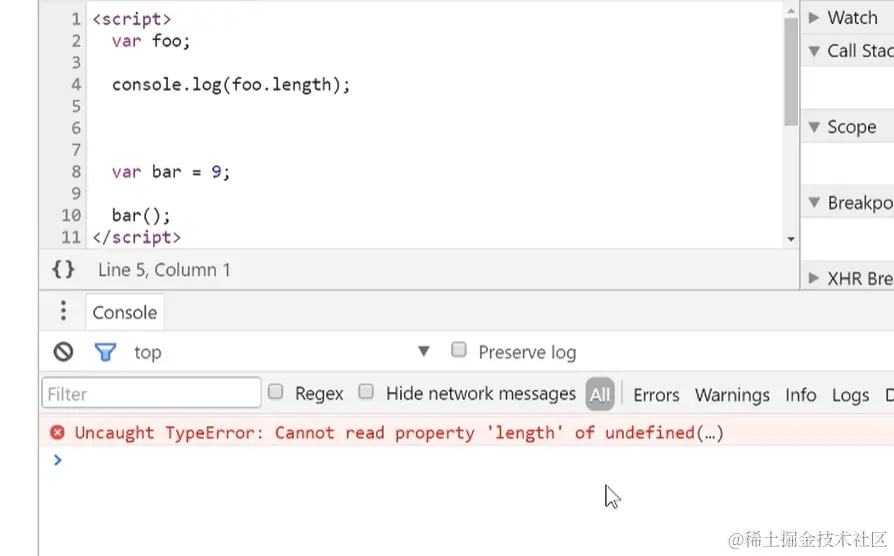The width and height of the screenshot is (894, 556).
Task: Collapse the Call Stack section
Action: pyautogui.click(x=814, y=51)
